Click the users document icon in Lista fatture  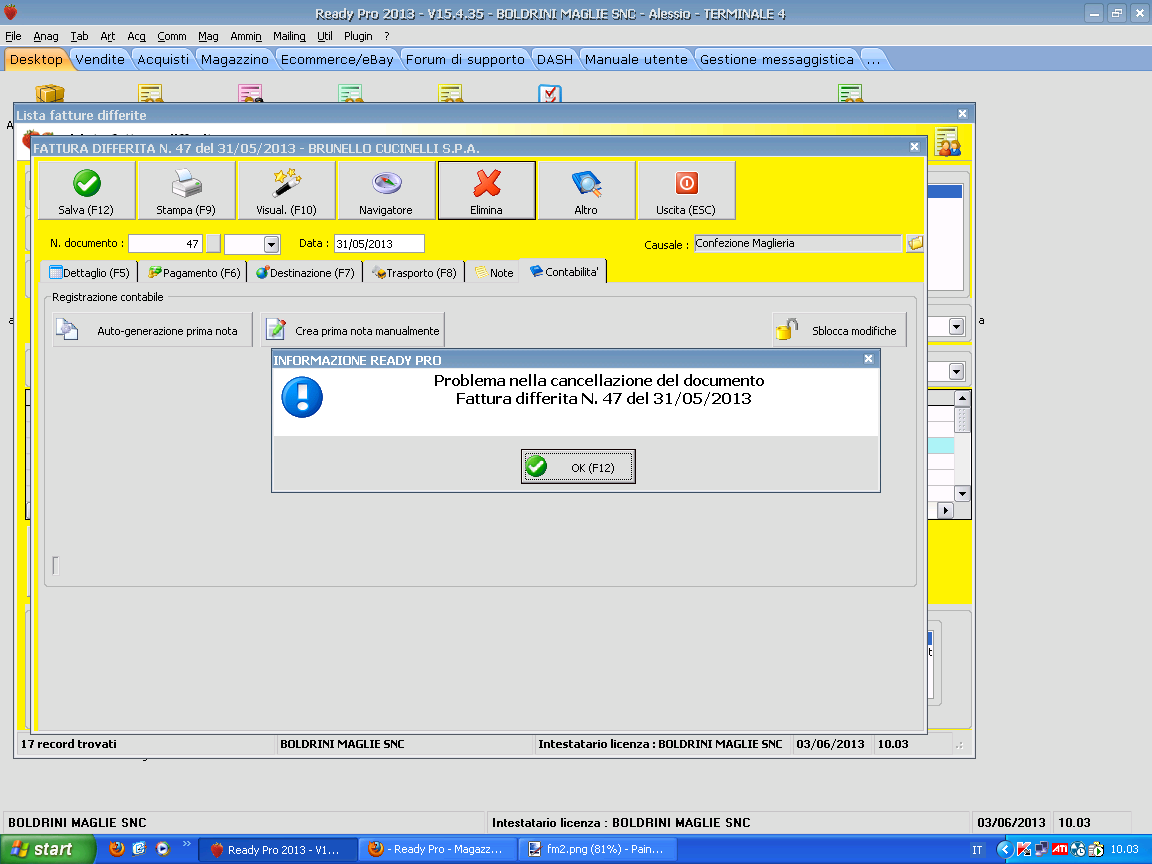click(x=948, y=142)
